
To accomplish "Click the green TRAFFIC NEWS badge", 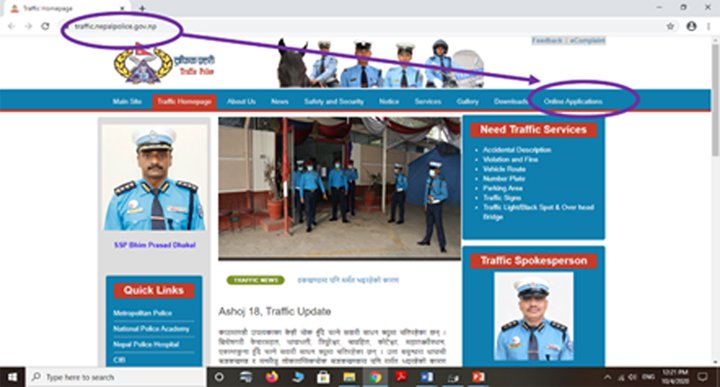I will point(256,280).
